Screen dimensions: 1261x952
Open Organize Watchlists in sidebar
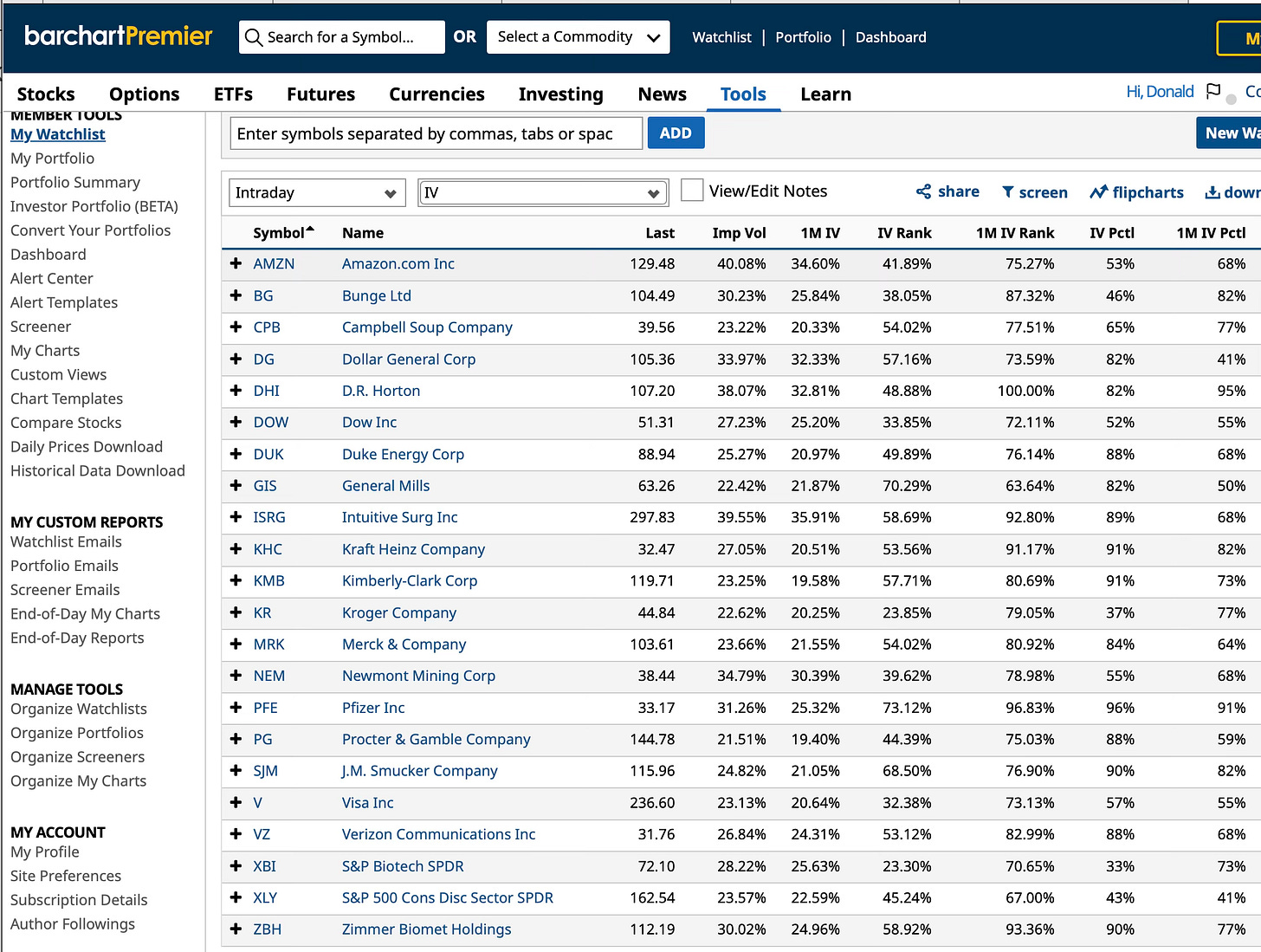point(79,709)
